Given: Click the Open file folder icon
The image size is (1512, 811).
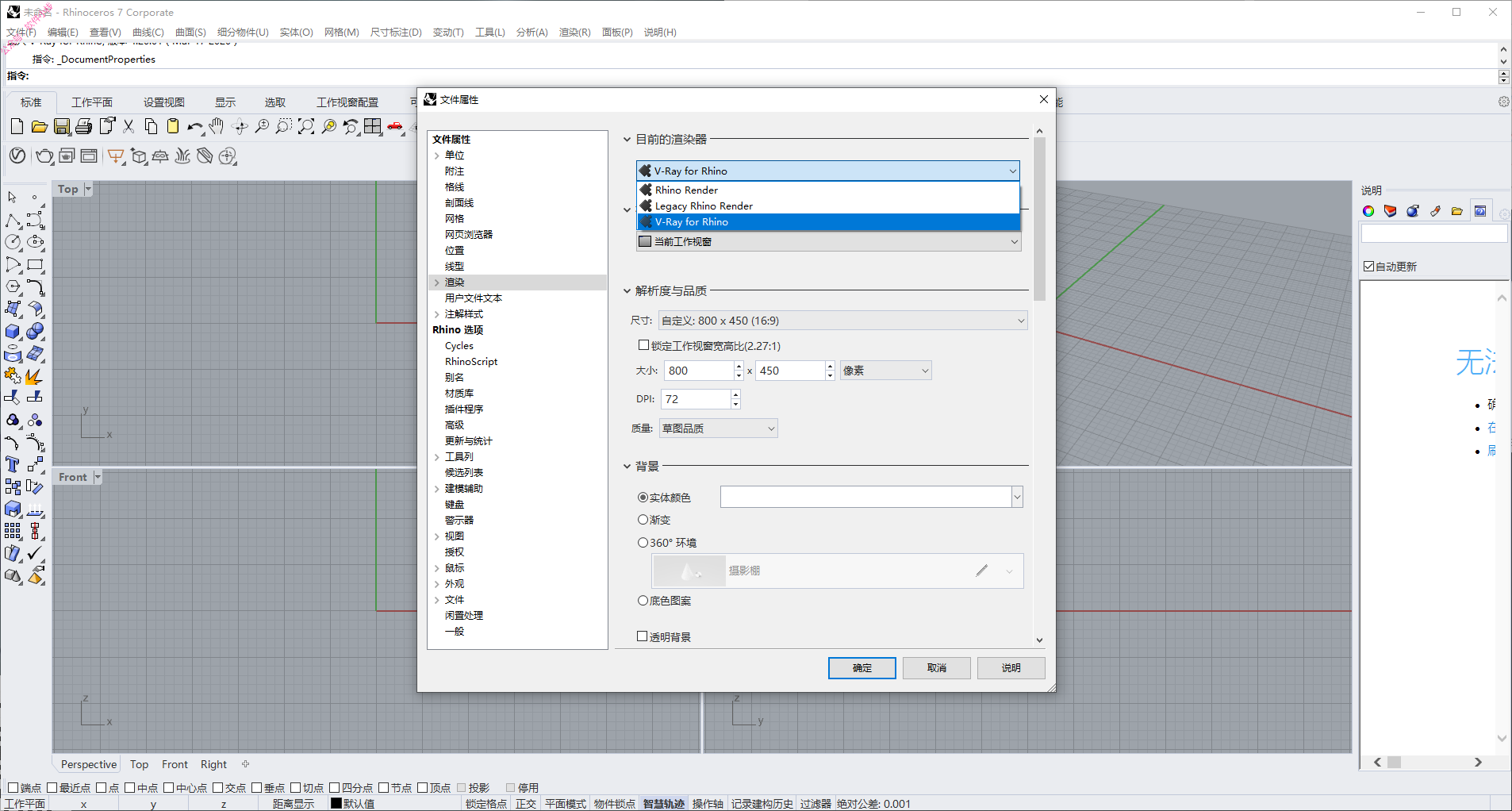Looking at the screenshot, I should pos(39,127).
